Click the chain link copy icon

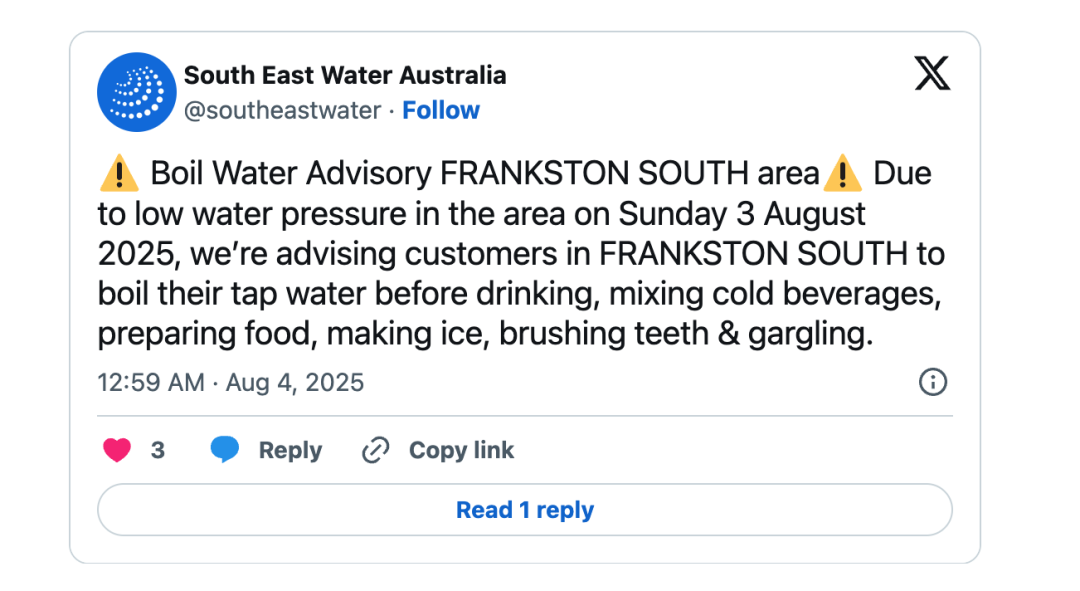coord(375,450)
